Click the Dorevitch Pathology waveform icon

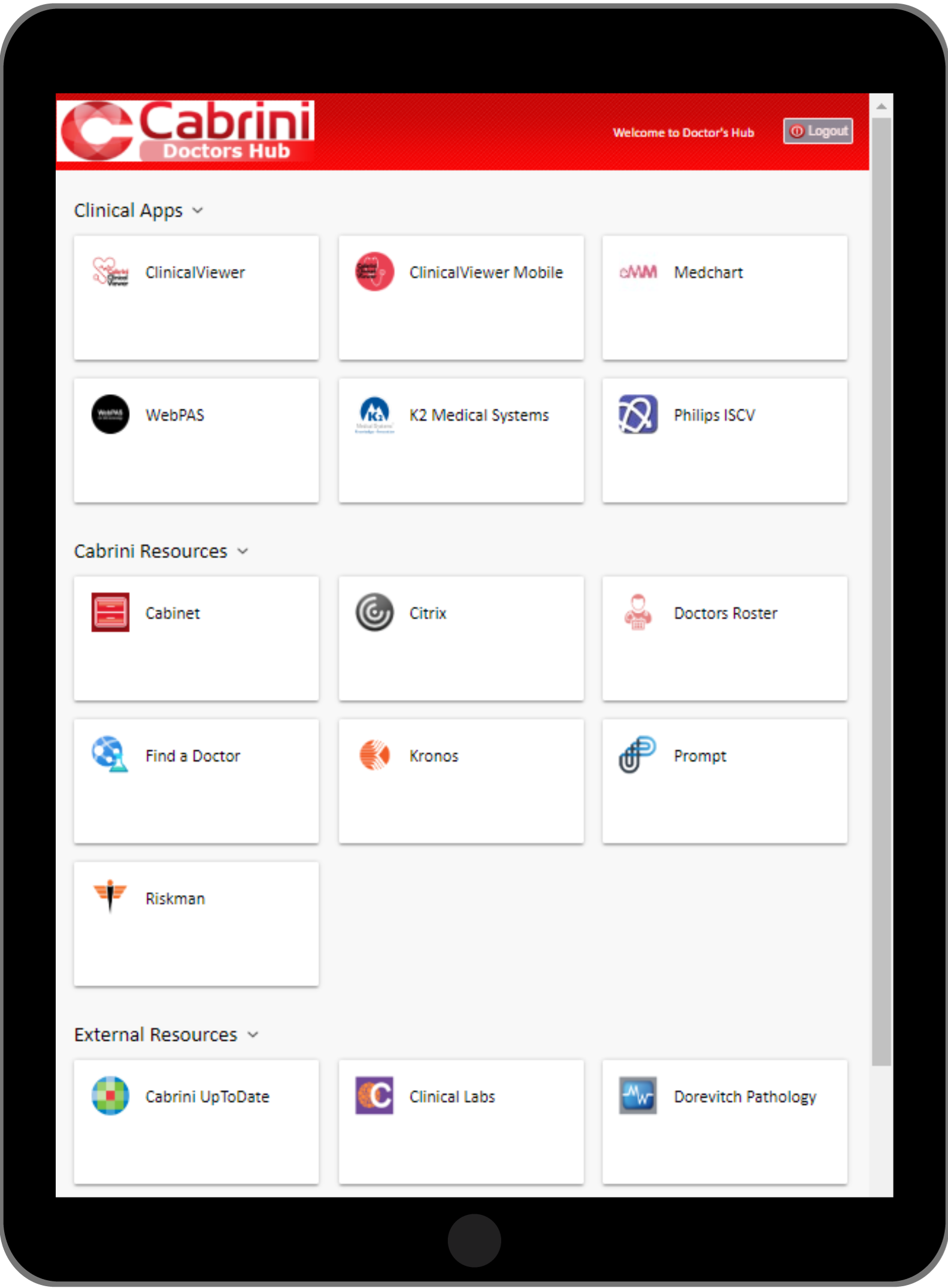point(638,1096)
